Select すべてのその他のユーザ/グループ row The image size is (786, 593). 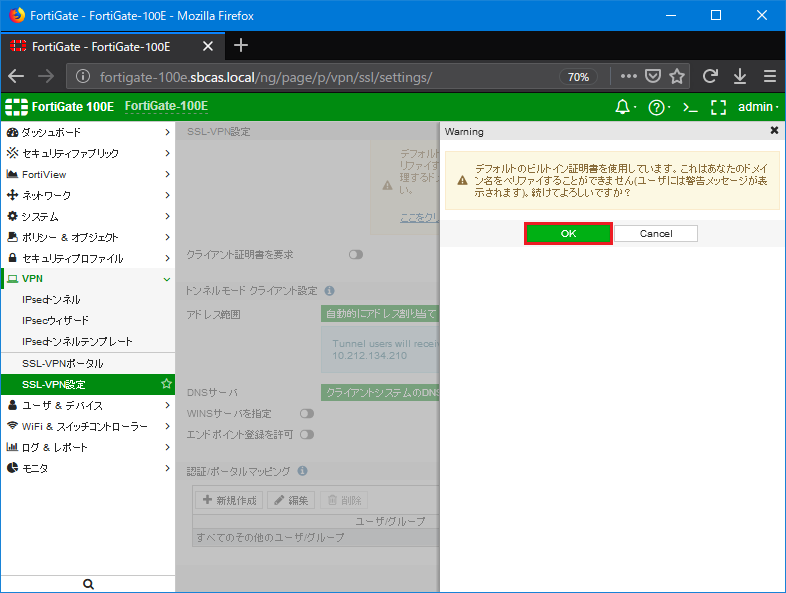tap(316, 537)
